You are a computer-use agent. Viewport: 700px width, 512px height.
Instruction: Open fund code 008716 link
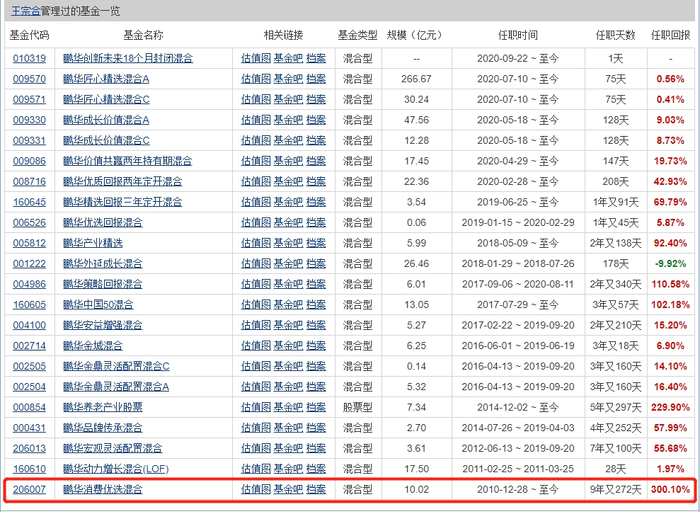click(x=29, y=182)
